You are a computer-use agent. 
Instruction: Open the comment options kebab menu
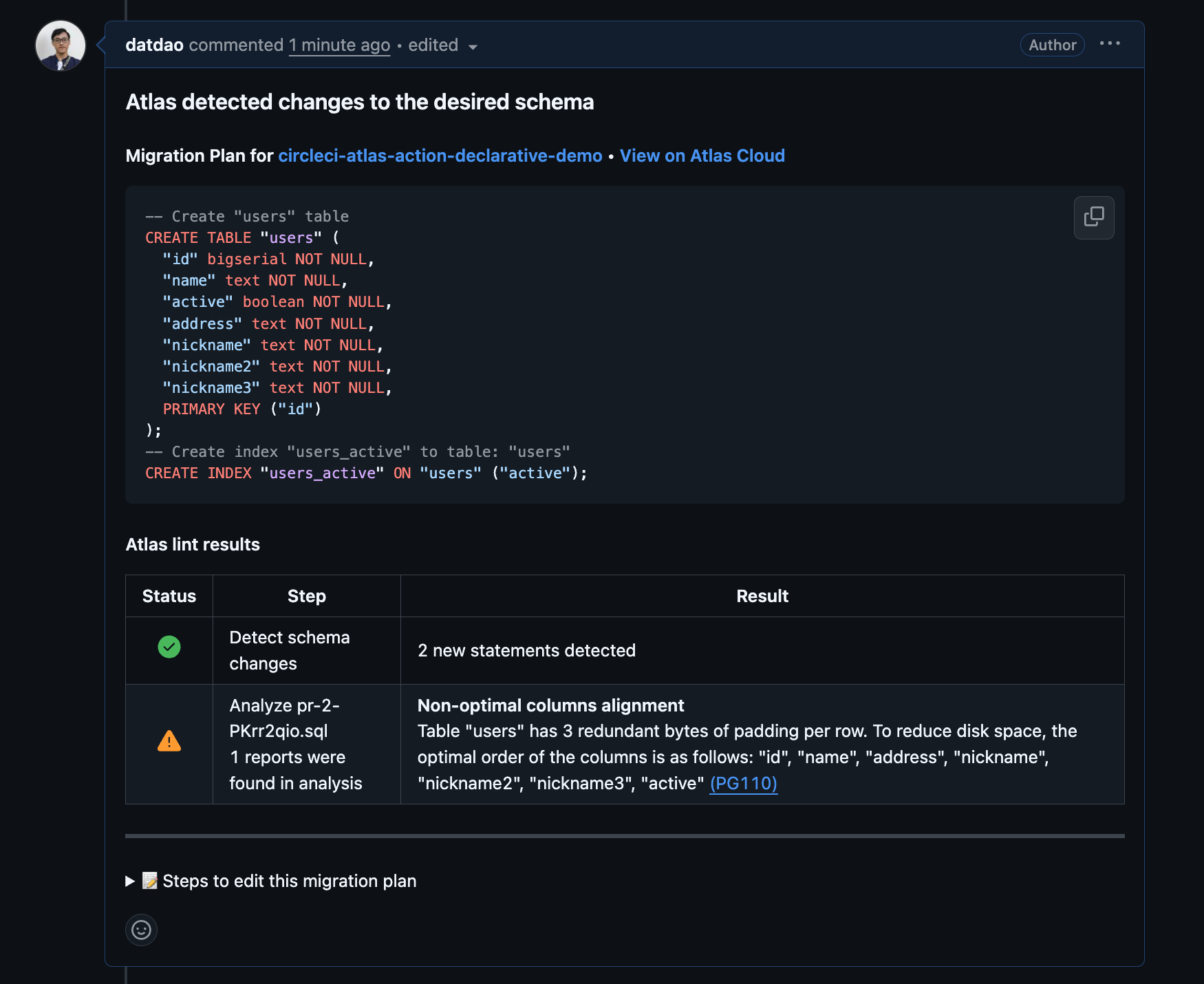1110,44
